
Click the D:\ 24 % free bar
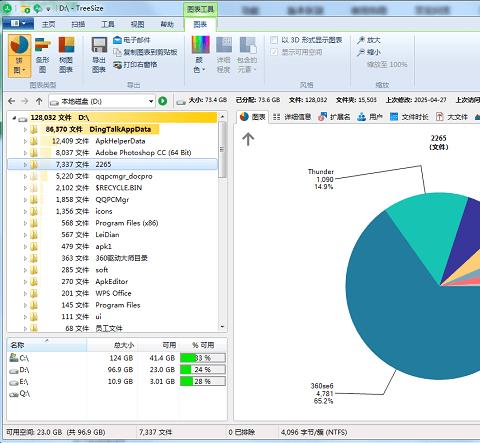(203, 370)
